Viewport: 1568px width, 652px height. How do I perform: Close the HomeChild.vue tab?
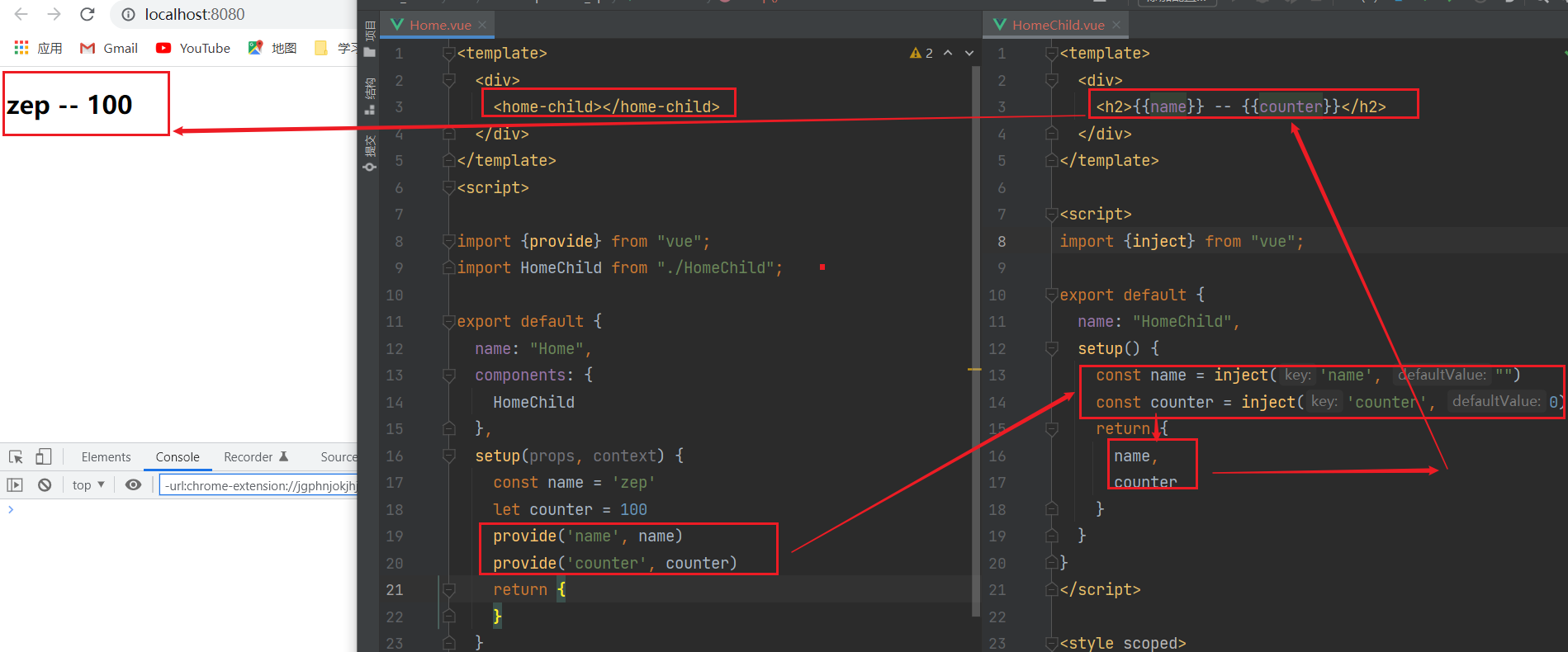point(1116,25)
